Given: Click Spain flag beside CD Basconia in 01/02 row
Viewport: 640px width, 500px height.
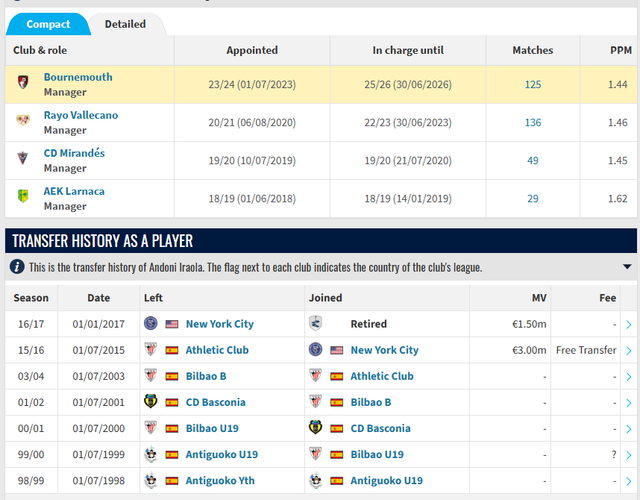Looking at the screenshot, I should tap(172, 402).
